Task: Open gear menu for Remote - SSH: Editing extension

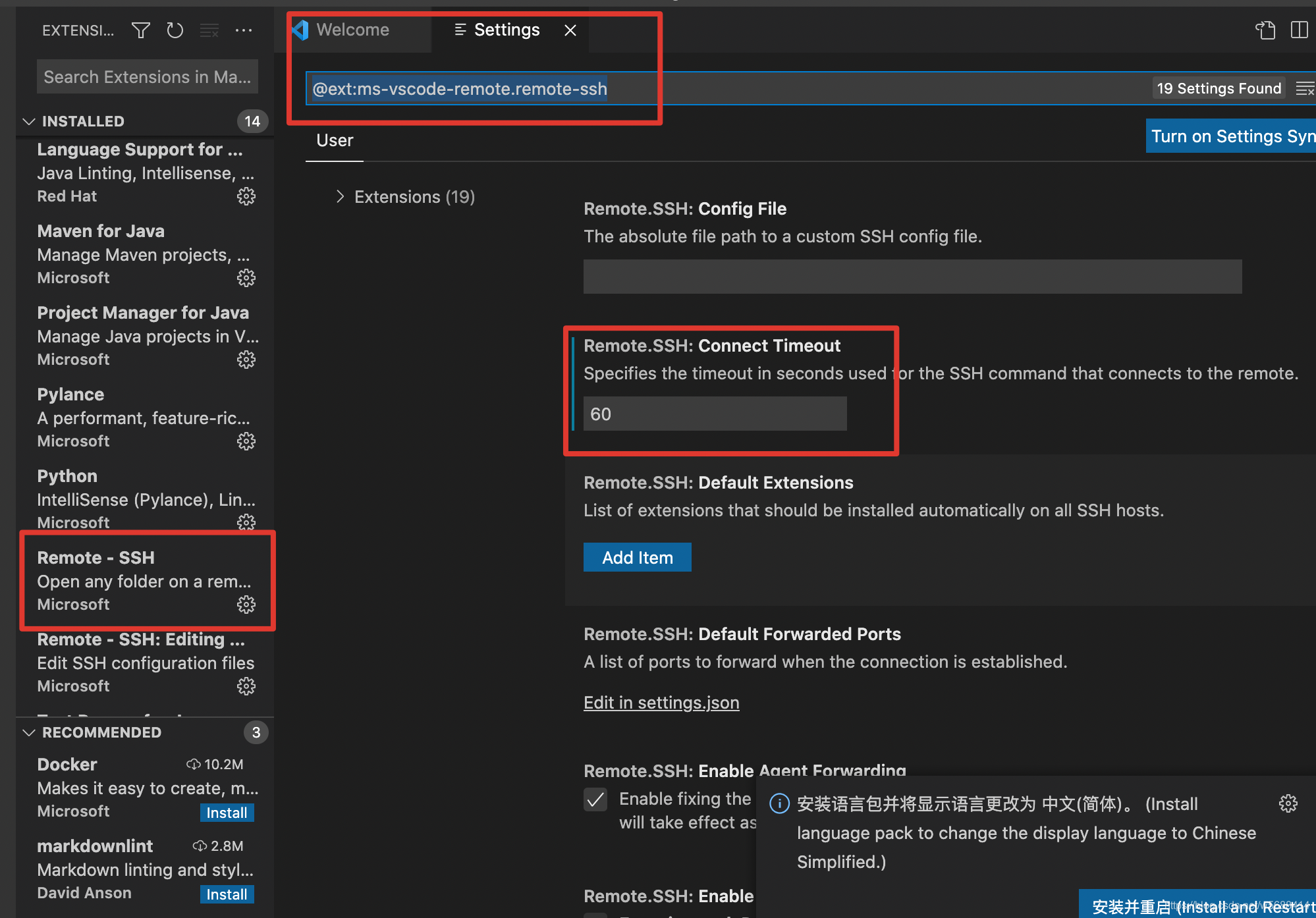Action: [246, 686]
